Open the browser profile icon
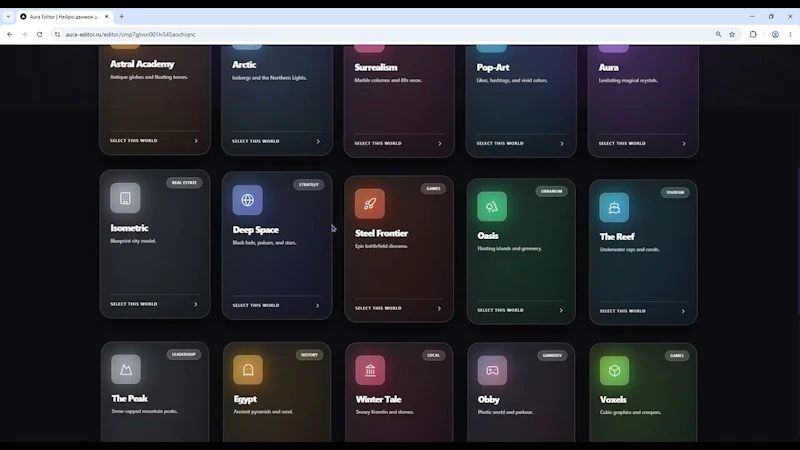Image resolution: width=800 pixels, height=450 pixels. [775, 34]
